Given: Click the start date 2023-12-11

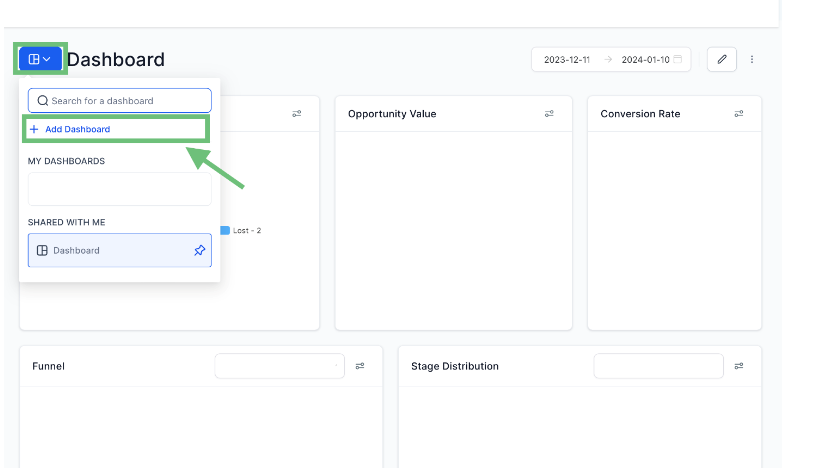Looking at the screenshot, I should pyautogui.click(x=566, y=60).
